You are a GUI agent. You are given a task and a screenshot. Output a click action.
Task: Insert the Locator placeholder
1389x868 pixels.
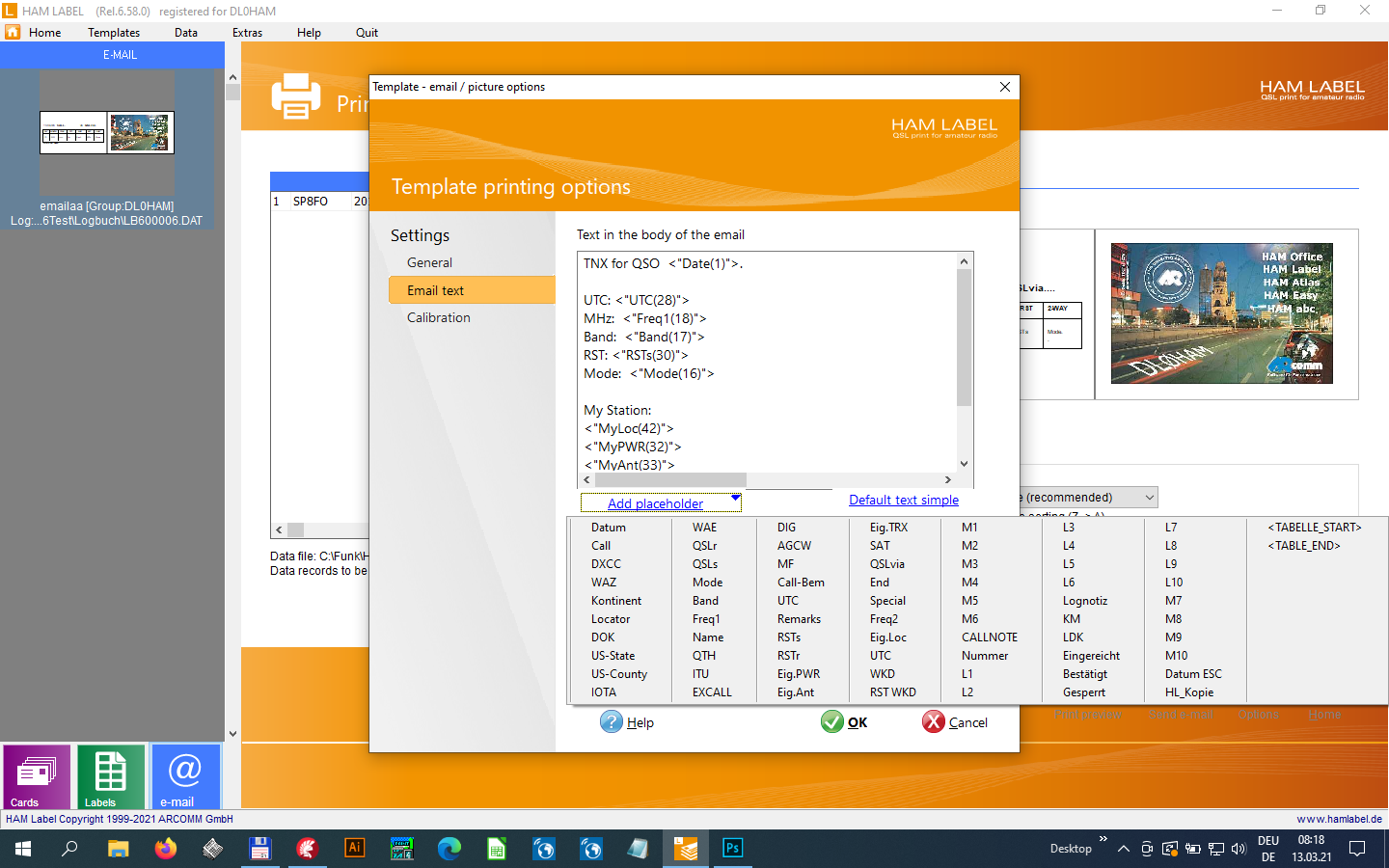(611, 619)
